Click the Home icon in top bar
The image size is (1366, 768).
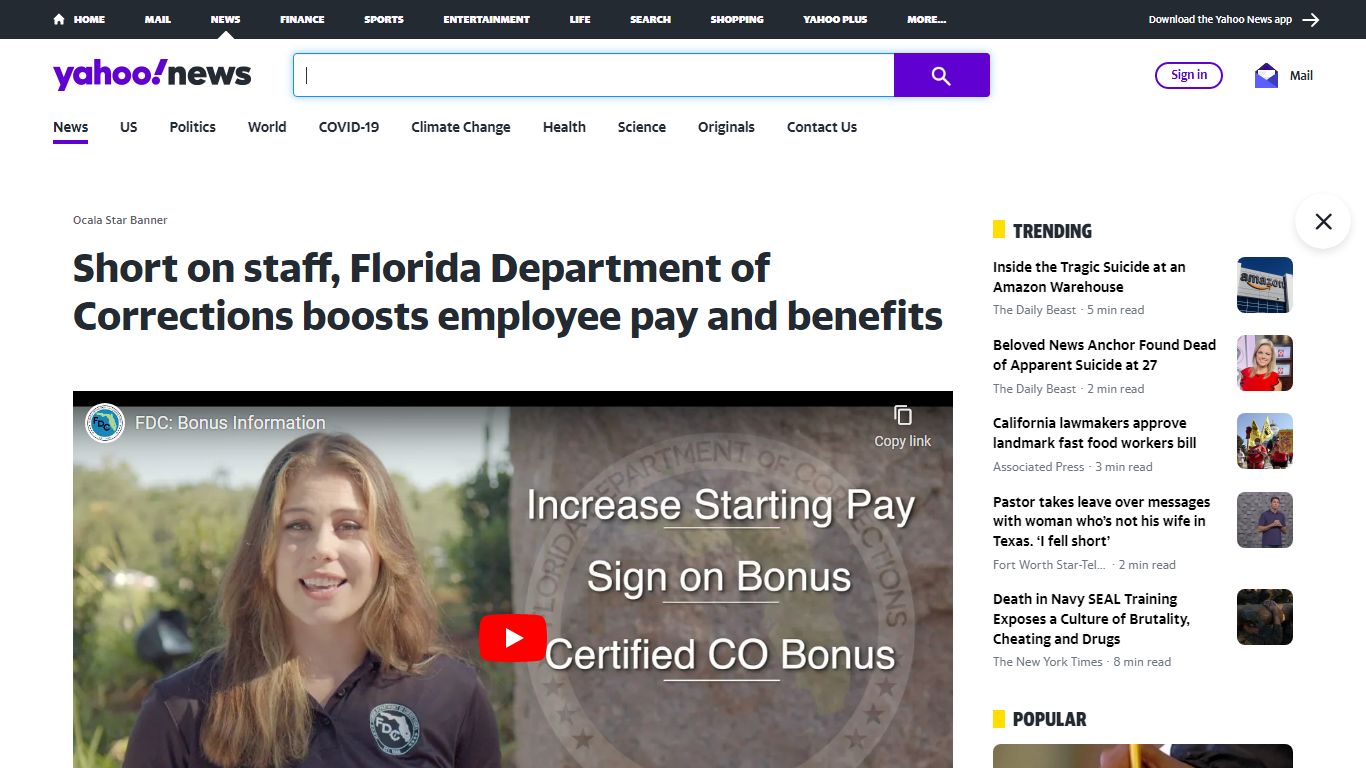click(59, 19)
